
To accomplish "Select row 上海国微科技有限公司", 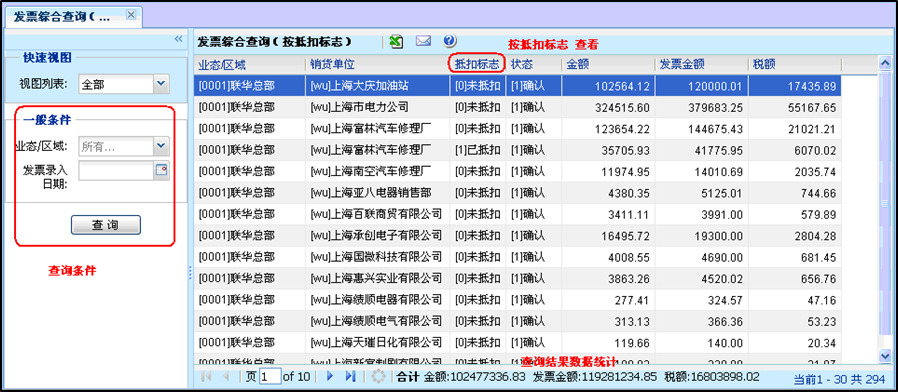I will [x=517, y=257].
